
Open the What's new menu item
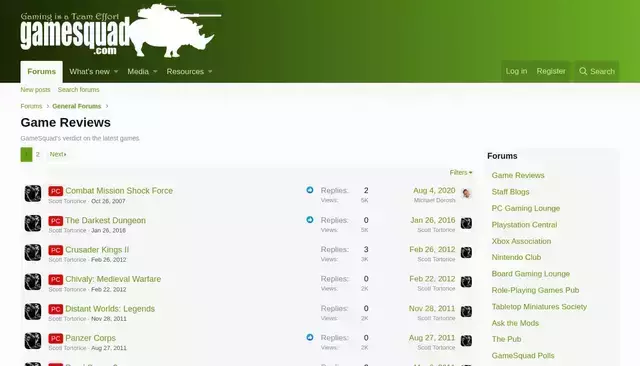[89, 71]
